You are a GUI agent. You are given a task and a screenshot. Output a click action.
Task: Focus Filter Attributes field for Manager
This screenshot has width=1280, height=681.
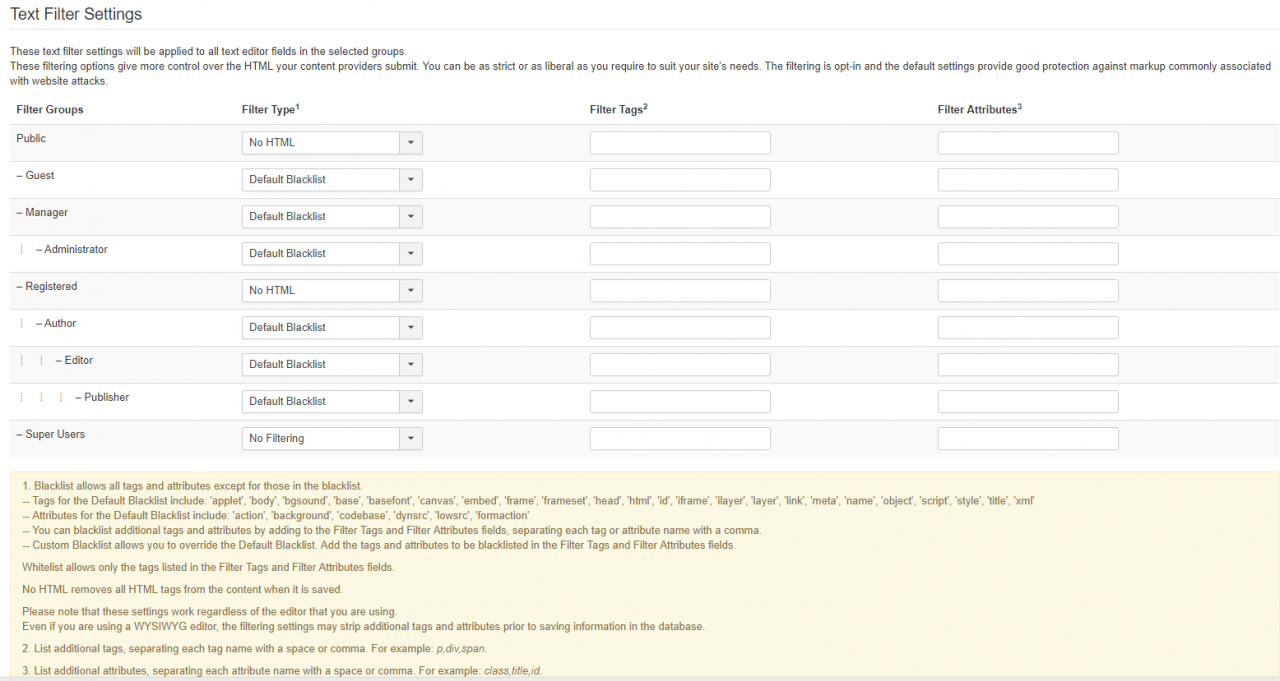pyautogui.click(x=1028, y=217)
